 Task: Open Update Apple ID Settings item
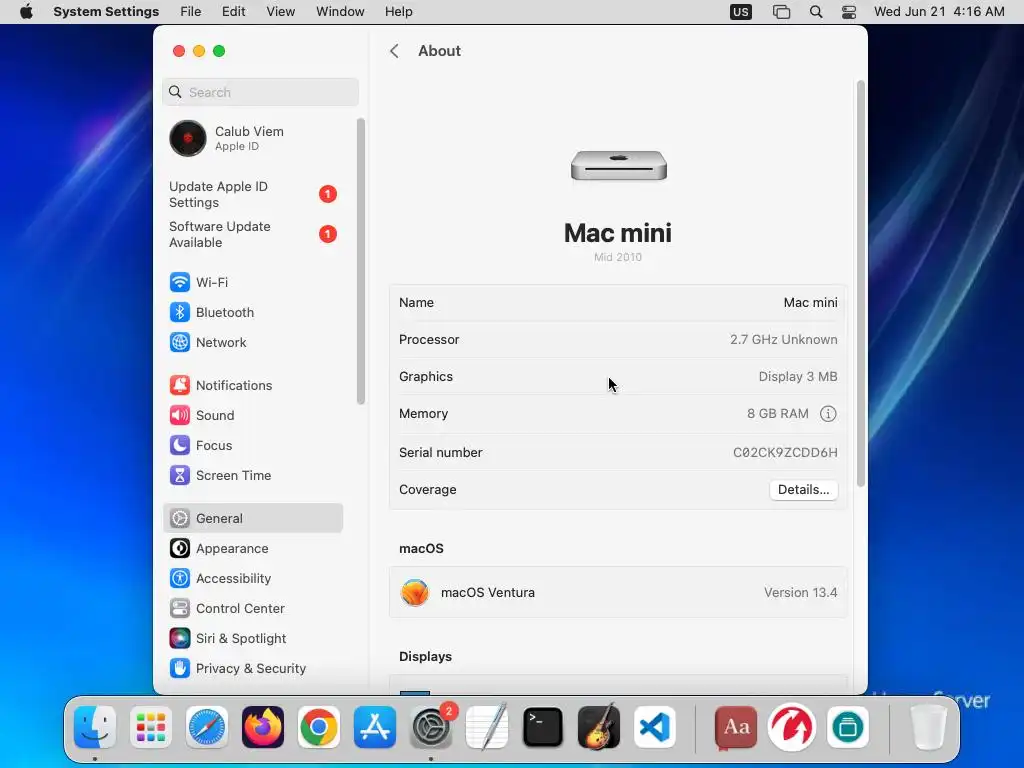pos(253,195)
